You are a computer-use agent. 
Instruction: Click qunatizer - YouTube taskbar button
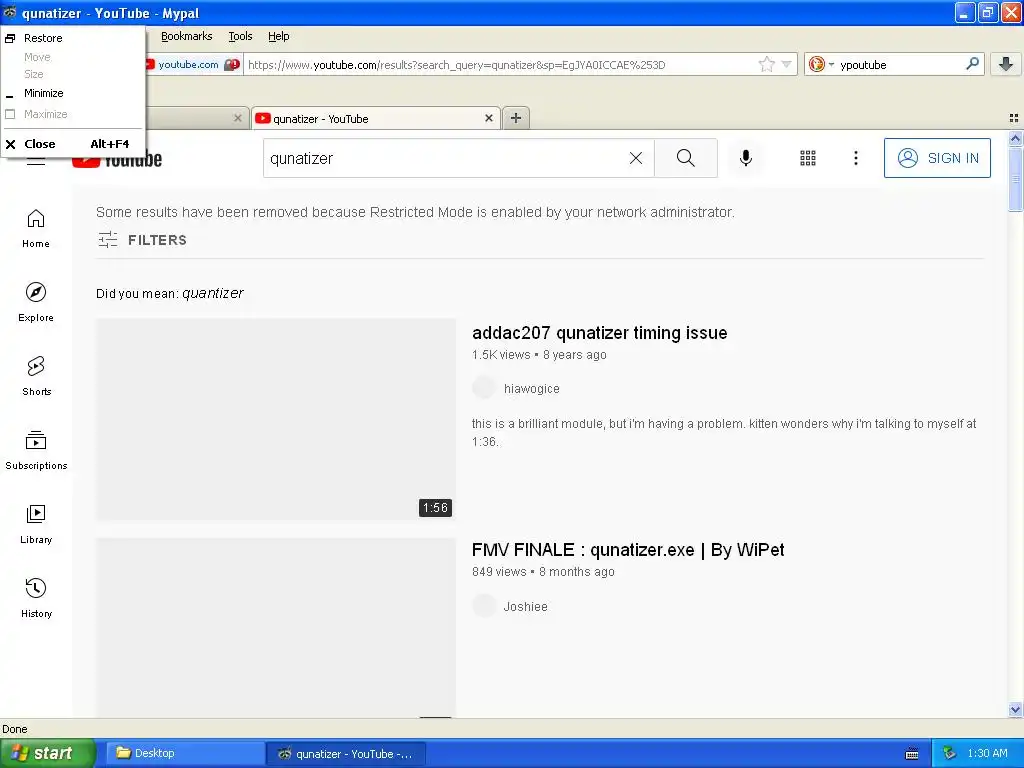coord(346,754)
